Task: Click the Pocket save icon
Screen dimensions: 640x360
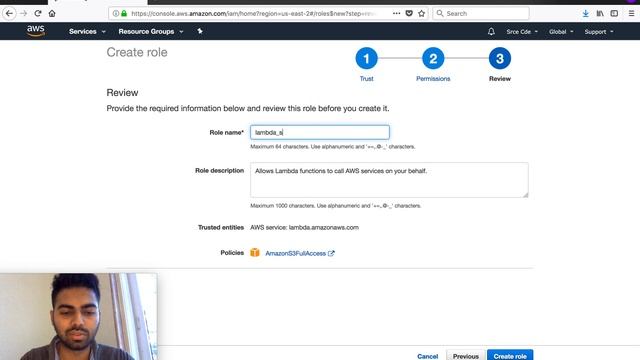Action: (409, 13)
